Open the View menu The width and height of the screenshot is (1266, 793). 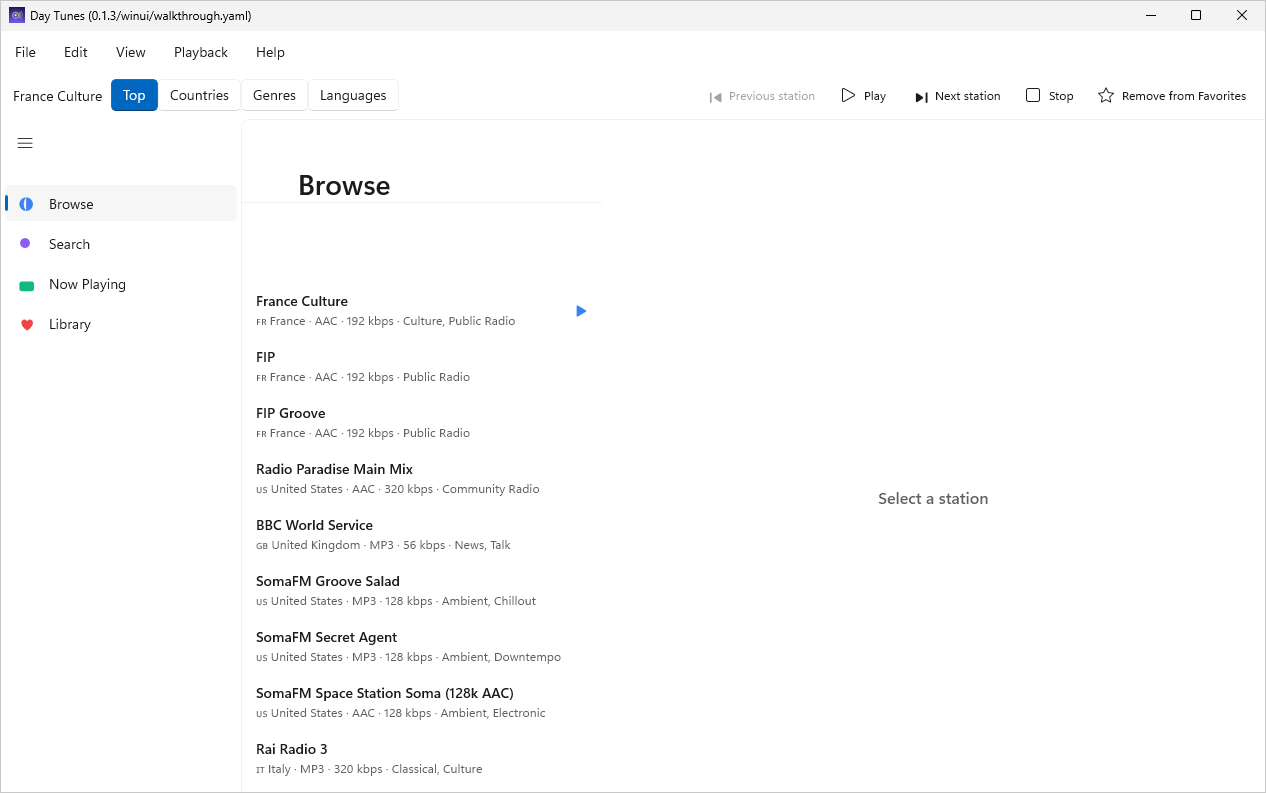pyautogui.click(x=131, y=52)
